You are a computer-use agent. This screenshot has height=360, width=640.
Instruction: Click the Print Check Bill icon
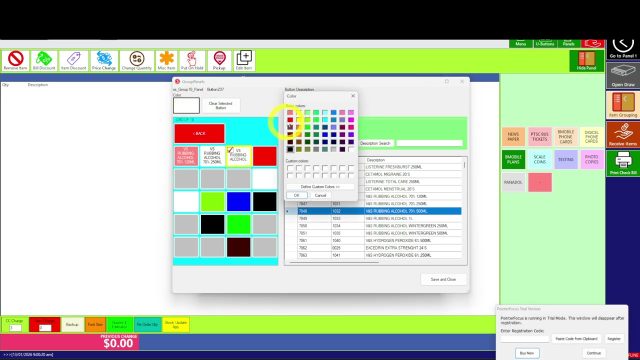point(623,163)
